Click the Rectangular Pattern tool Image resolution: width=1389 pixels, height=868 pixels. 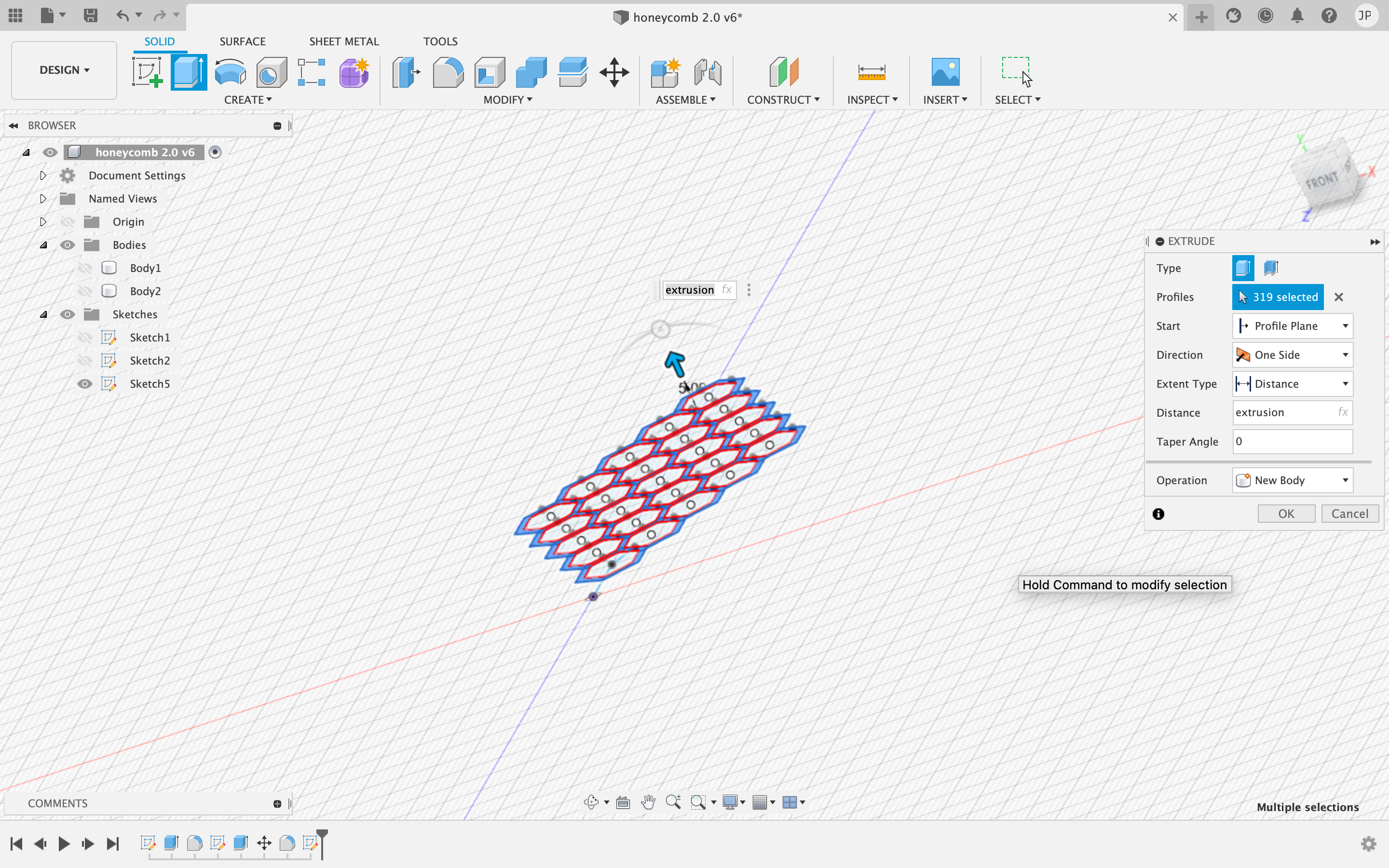312,72
